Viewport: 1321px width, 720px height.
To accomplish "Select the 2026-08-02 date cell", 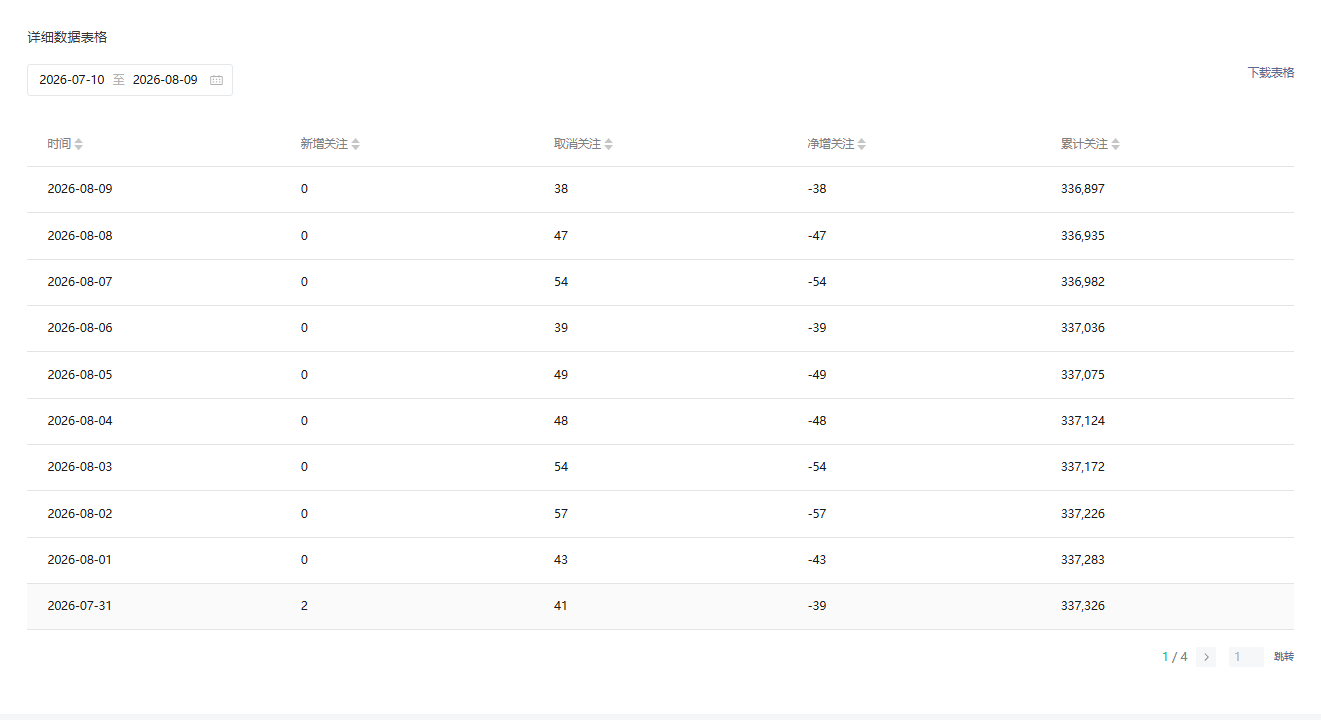I will click(x=80, y=514).
